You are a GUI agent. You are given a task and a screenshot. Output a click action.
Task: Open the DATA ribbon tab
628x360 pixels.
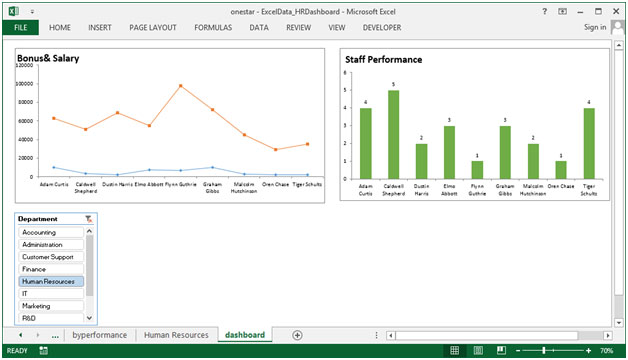coord(259,28)
